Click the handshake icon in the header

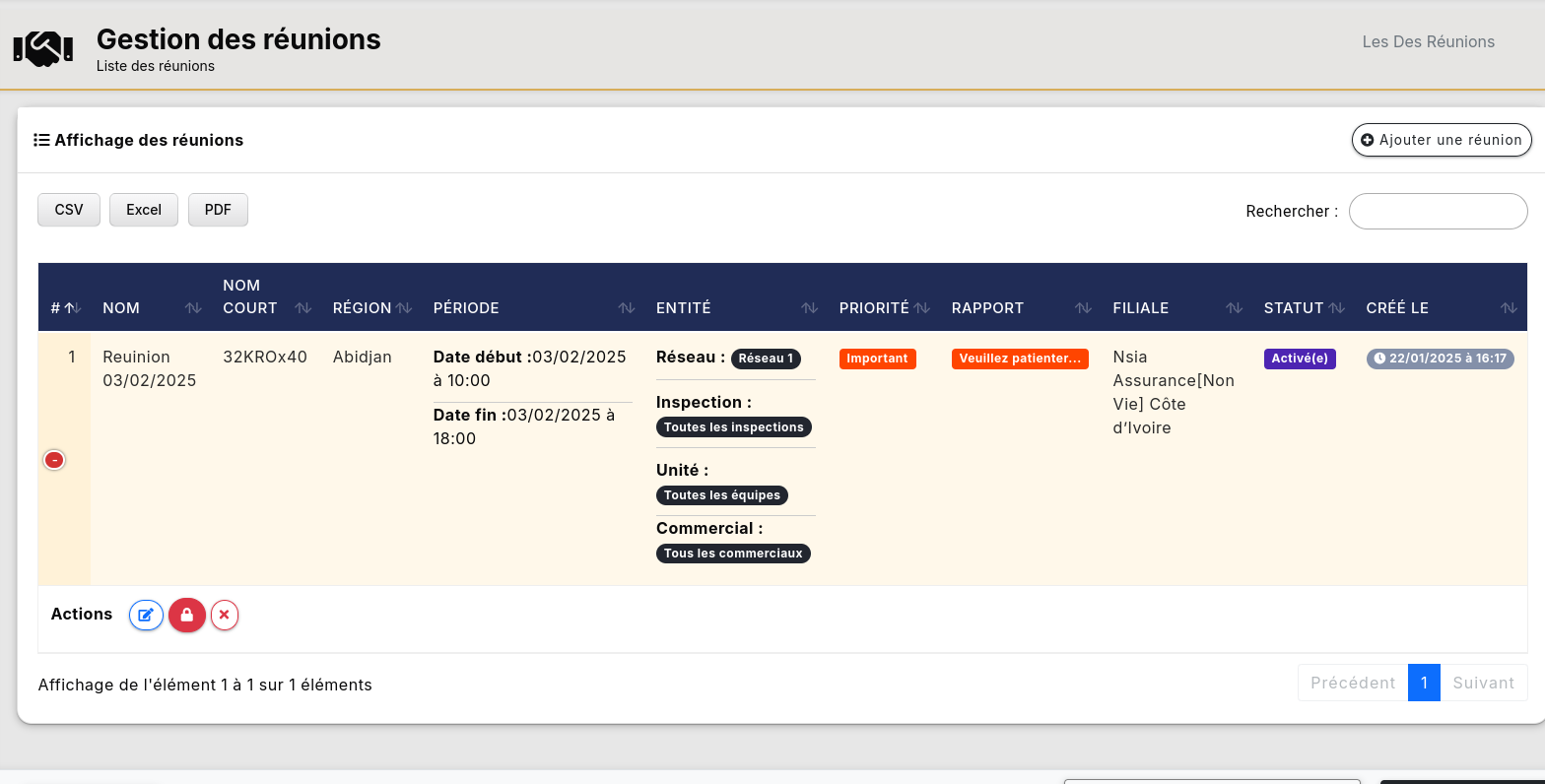click(x=43, y=48)
